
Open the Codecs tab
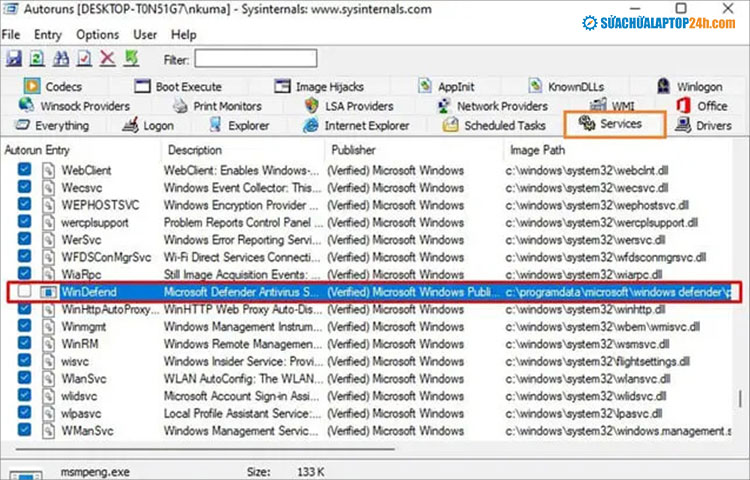[x=53, y=87]
